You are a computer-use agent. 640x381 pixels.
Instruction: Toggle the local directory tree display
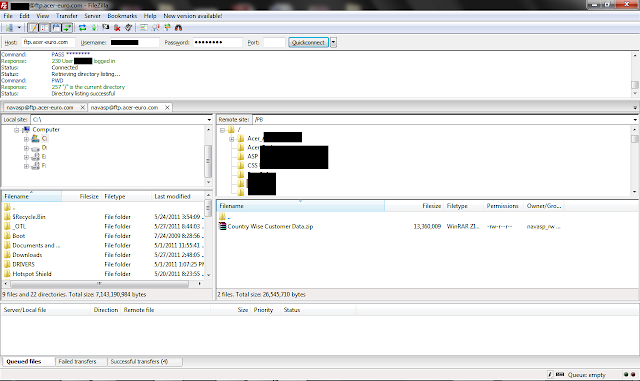44,28
